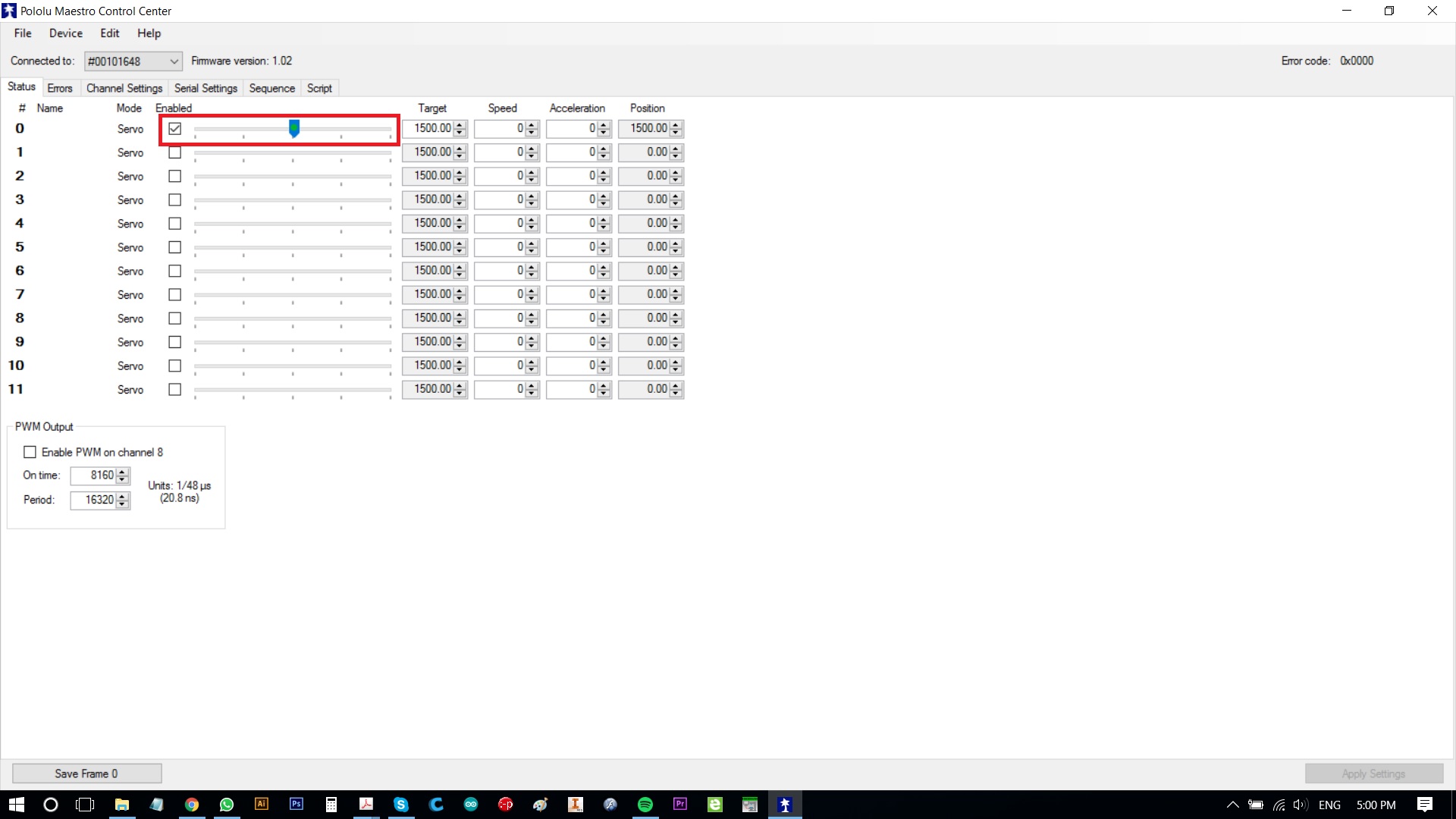This screenshot has height=819, width=1456.
Task: Click the Apply Settings button
Action: coord(1373,773)
